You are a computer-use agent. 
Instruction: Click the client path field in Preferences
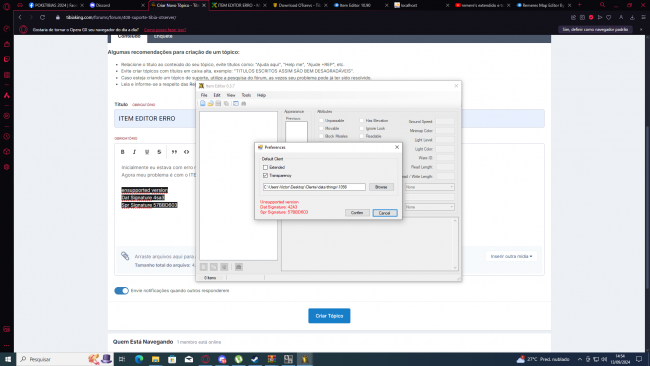[314, 187]
